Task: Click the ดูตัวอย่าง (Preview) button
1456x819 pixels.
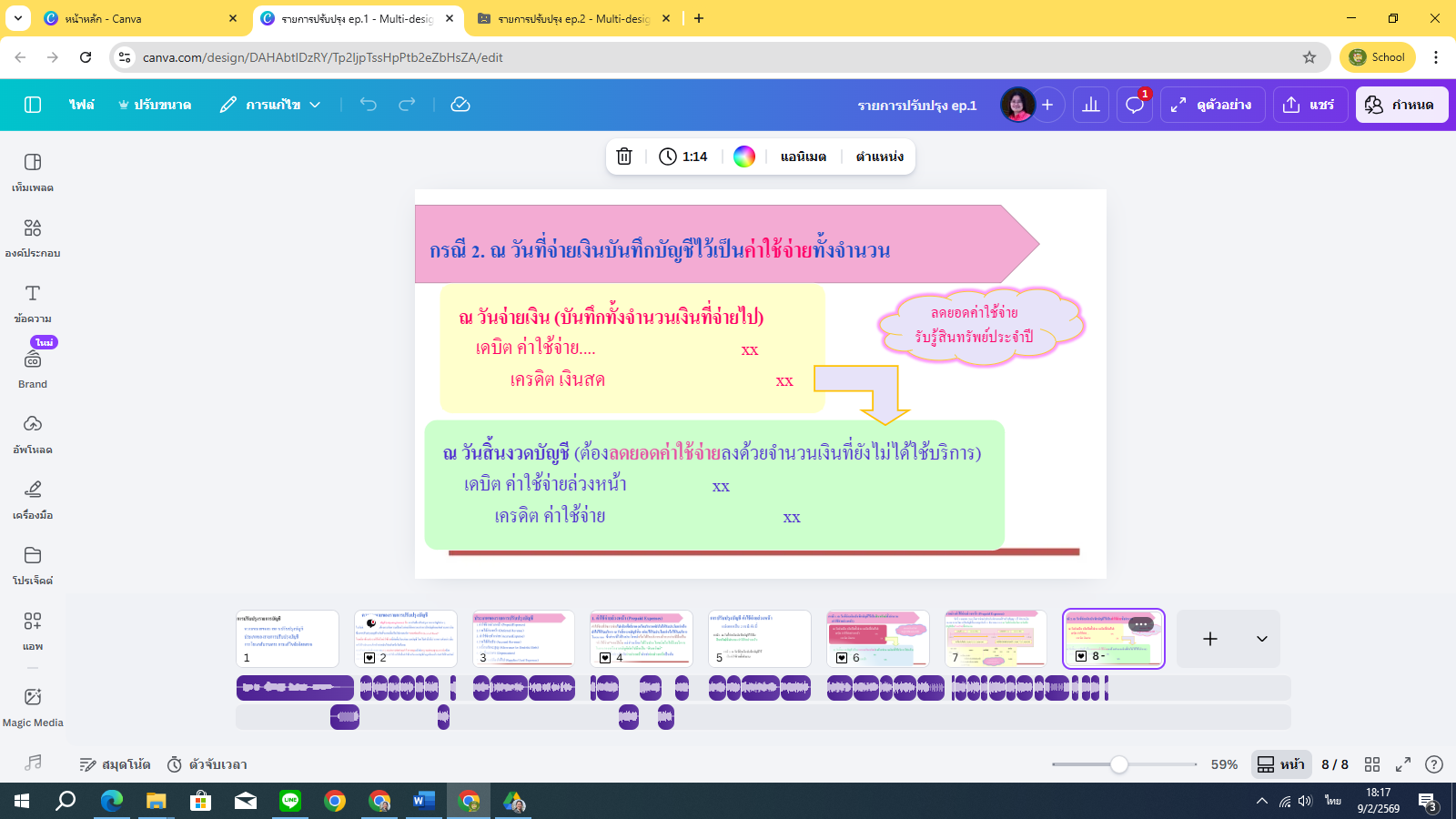Action: [1213, 105]
